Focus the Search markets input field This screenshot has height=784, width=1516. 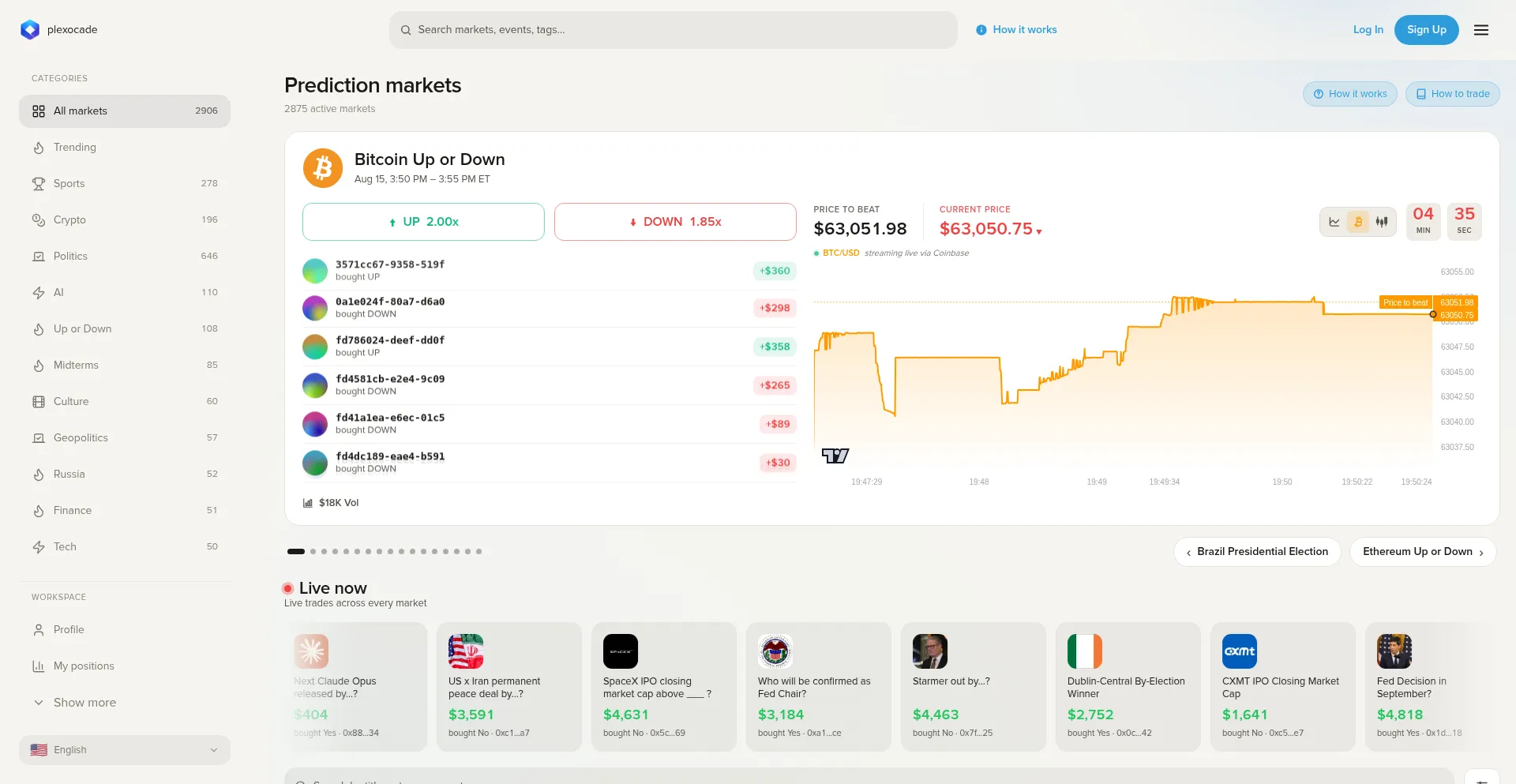(674, 30)
